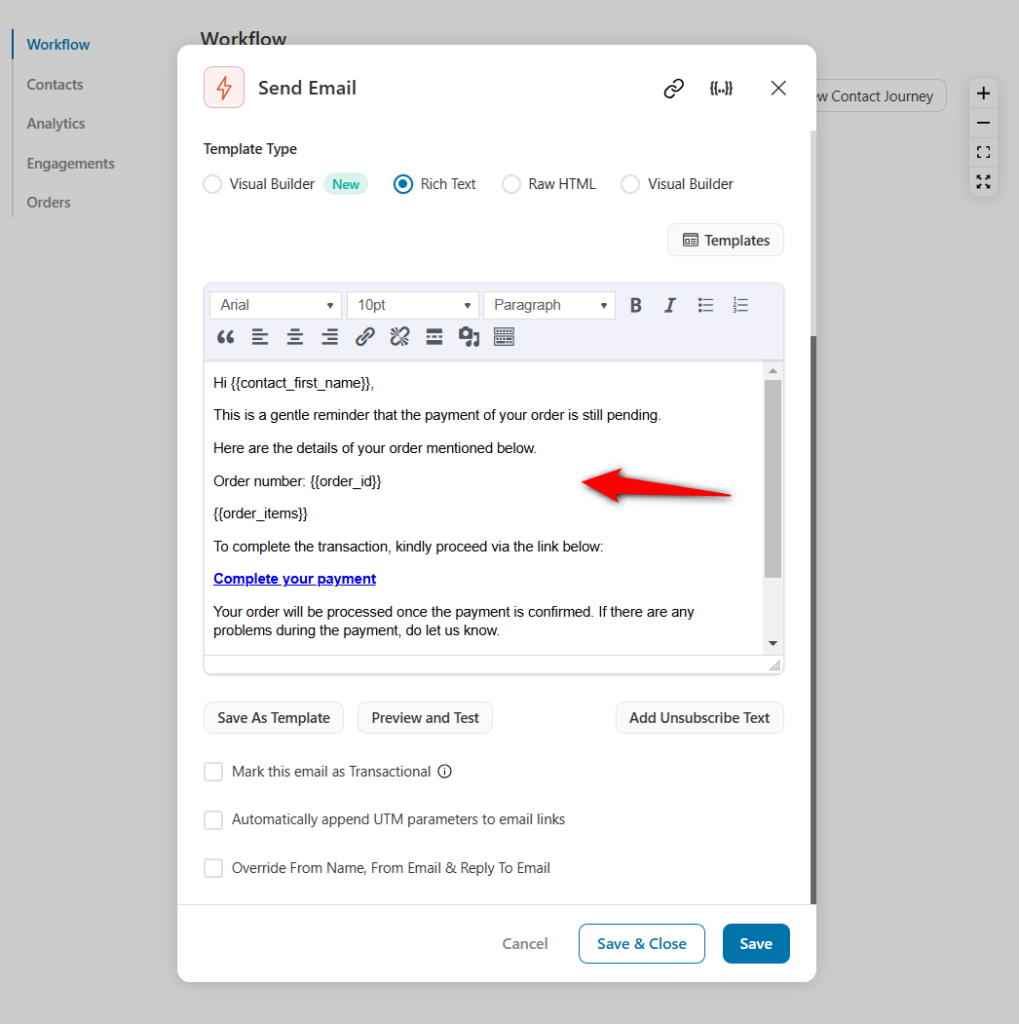Viewport: 1019px width, 1024px height.
Task: Insert a blockquote
Action: click(x=224, y=337)
